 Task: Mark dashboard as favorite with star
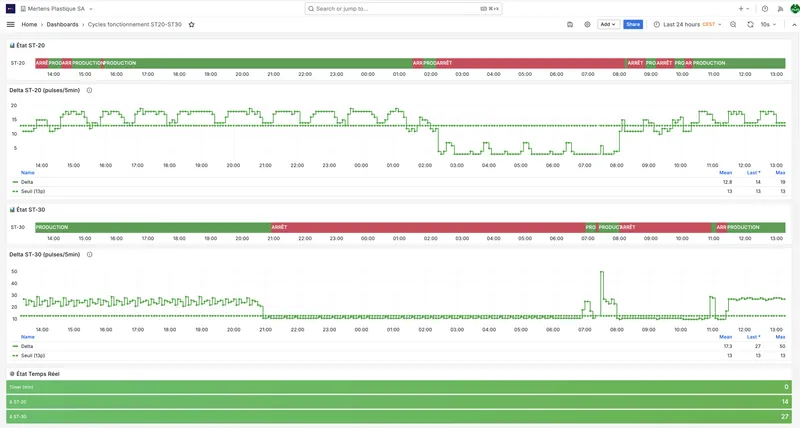point(191,24)
